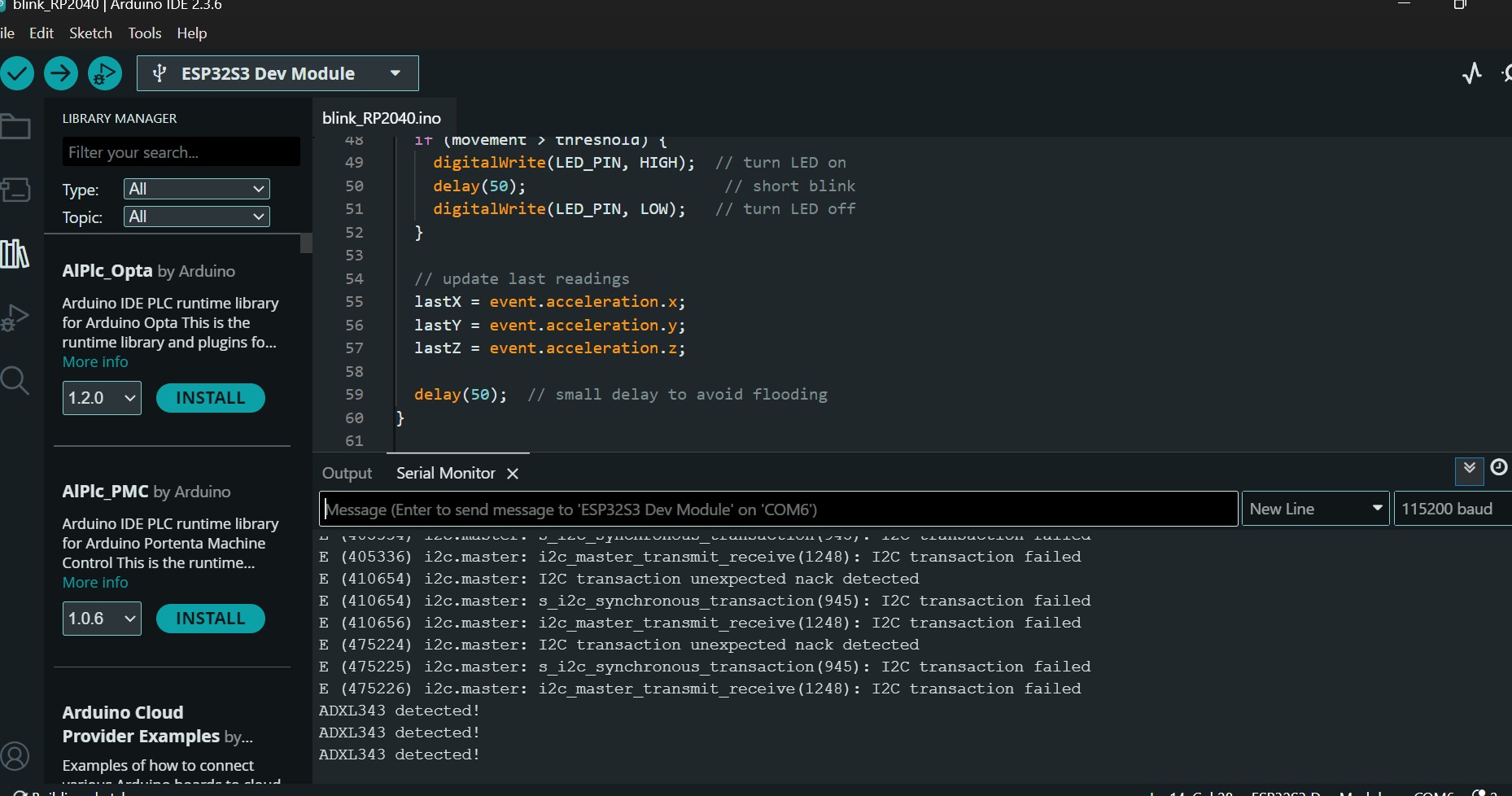This screenshot has height=796, width=1512.
Task: Install the AIPlc_PMC library
Action: 210,619
